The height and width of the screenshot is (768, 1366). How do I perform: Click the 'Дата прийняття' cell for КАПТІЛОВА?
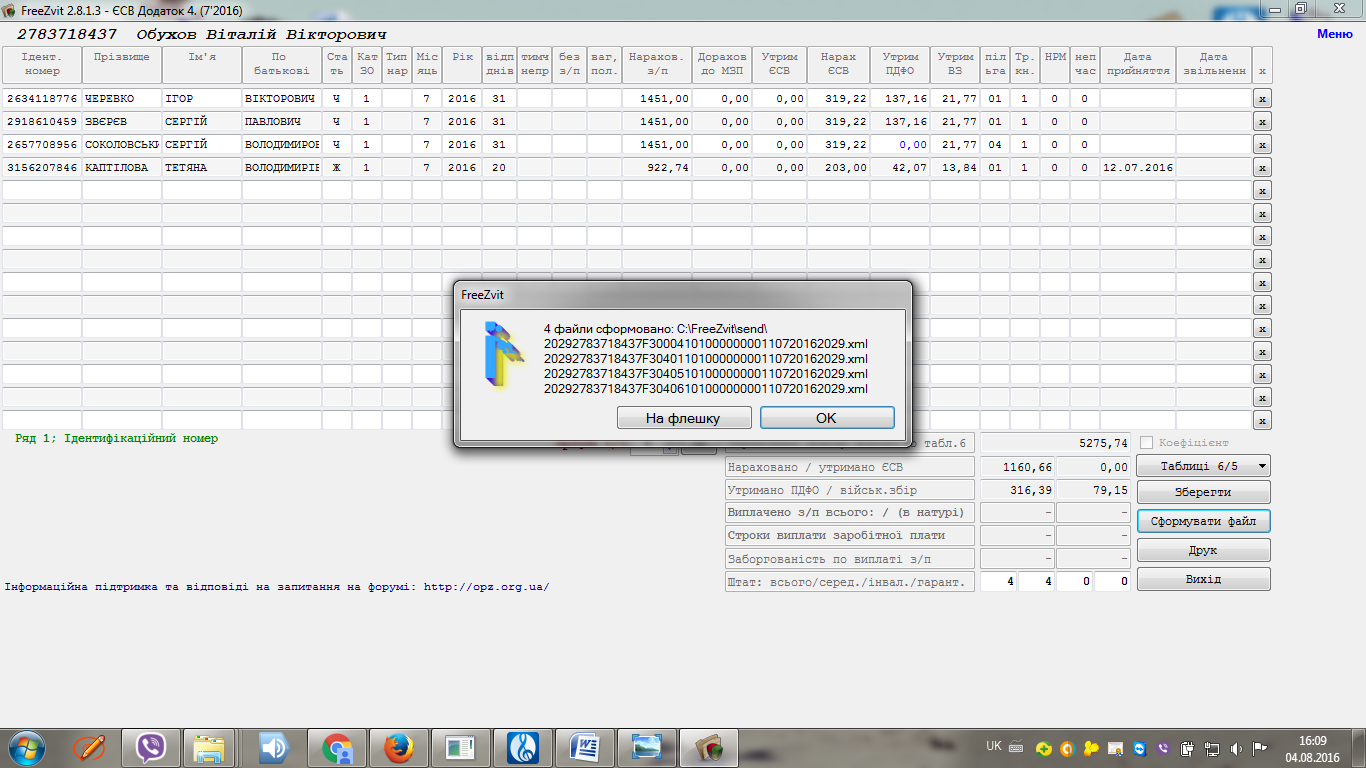pyautogui.click(x=1137, y=168)
